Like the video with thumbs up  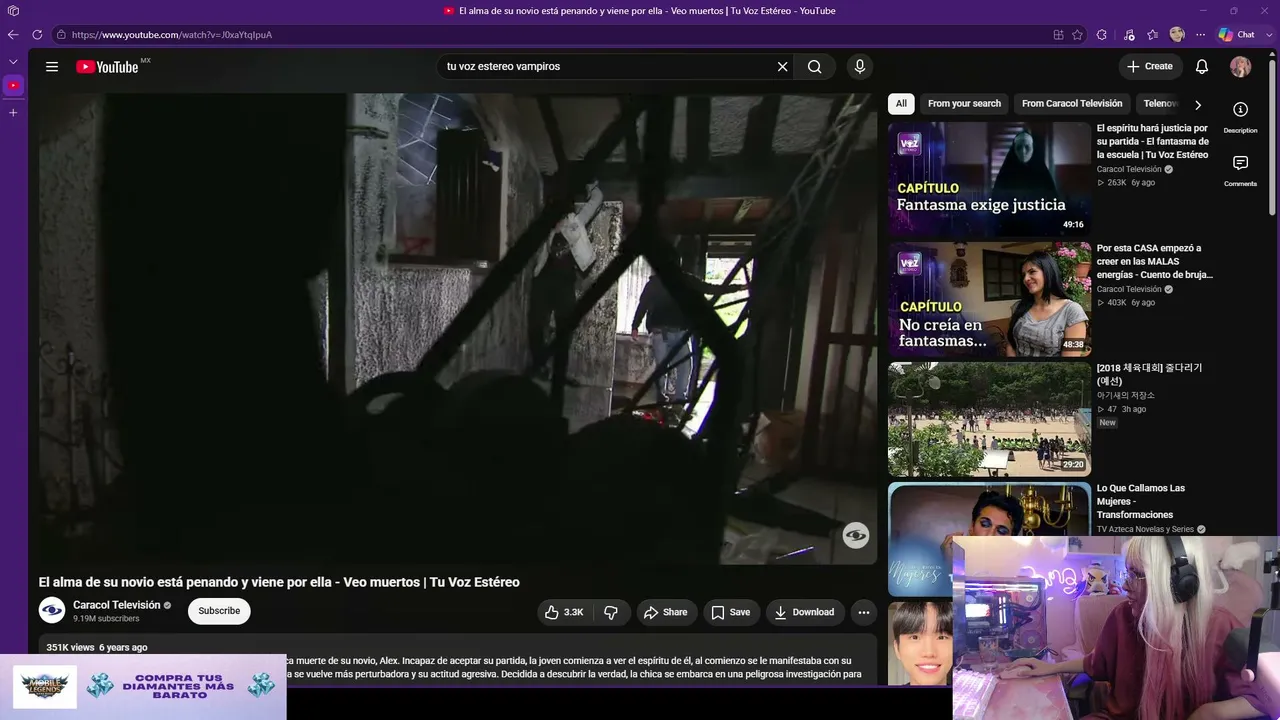pyautogui.click(x=564, y=612)
